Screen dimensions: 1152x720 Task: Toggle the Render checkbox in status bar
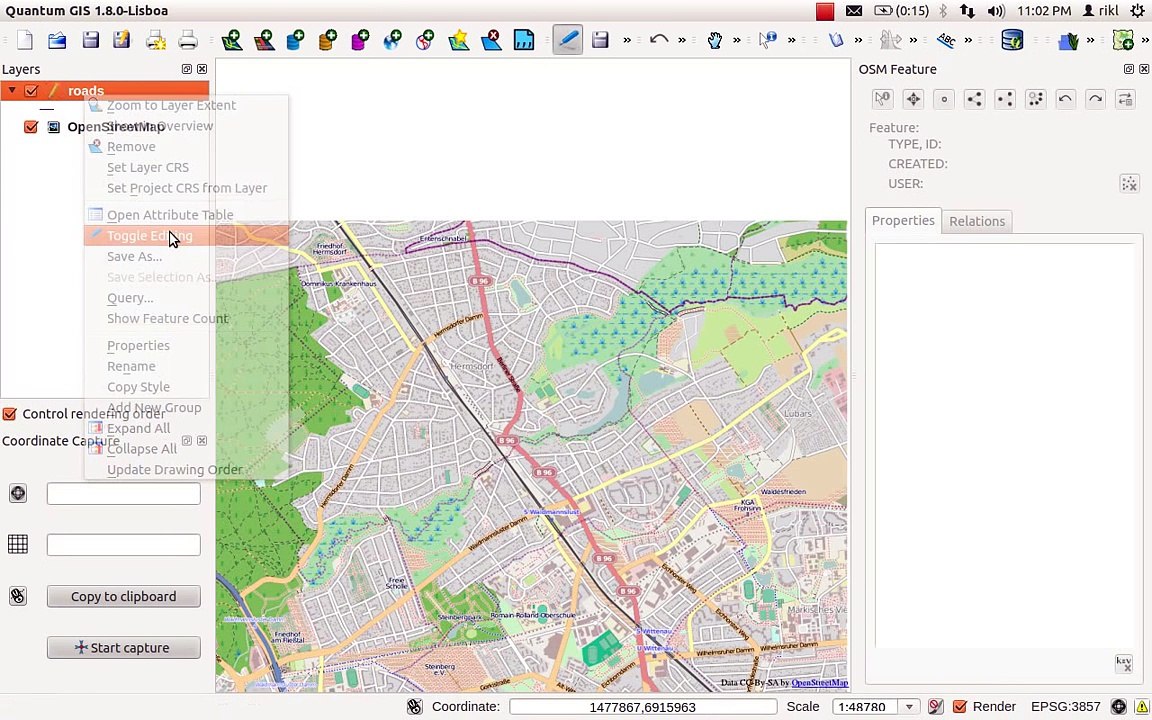(x=960, y=707)
